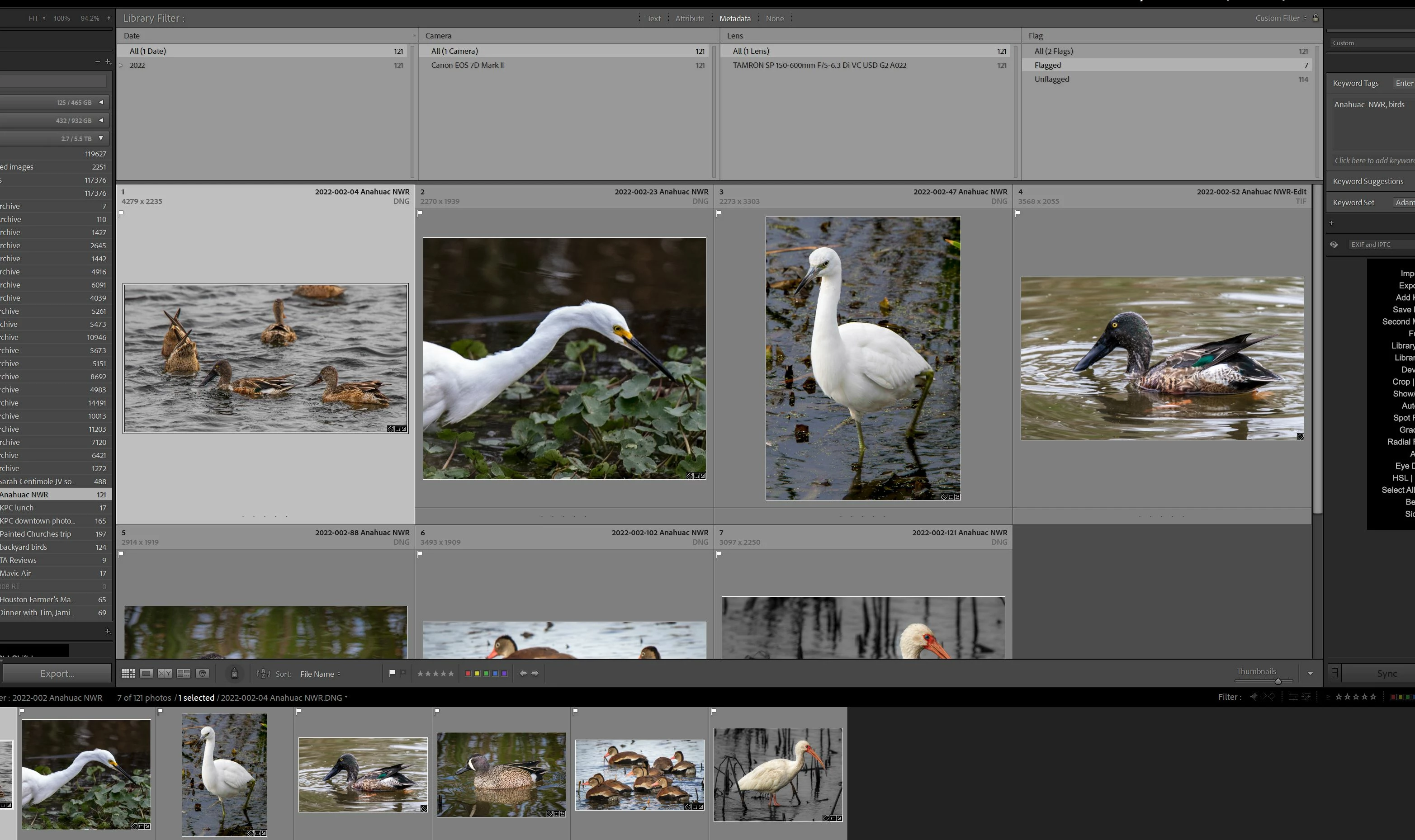Switch to Grid view icon

pyautogui.click(x=128, y=674)
